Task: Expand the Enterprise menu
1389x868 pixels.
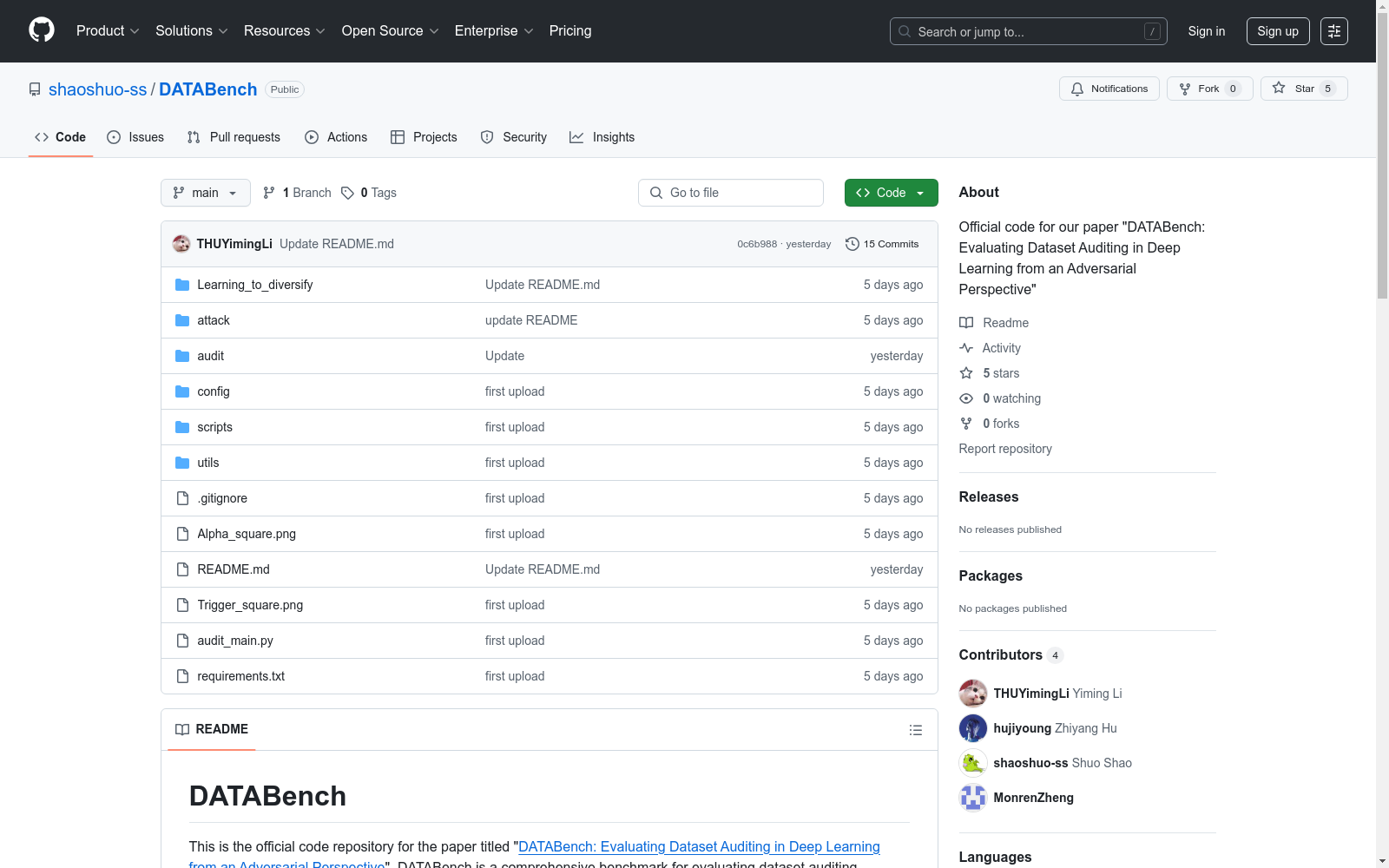Action: point(494,31)
